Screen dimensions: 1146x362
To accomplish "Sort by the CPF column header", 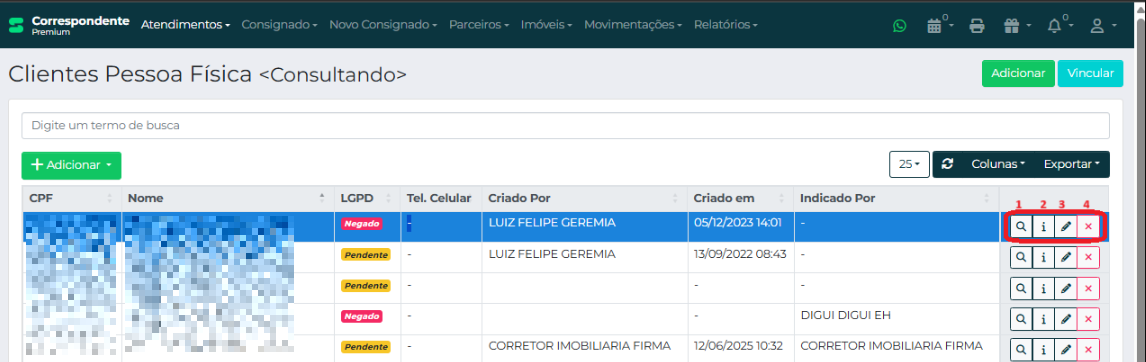I will 72,198.
